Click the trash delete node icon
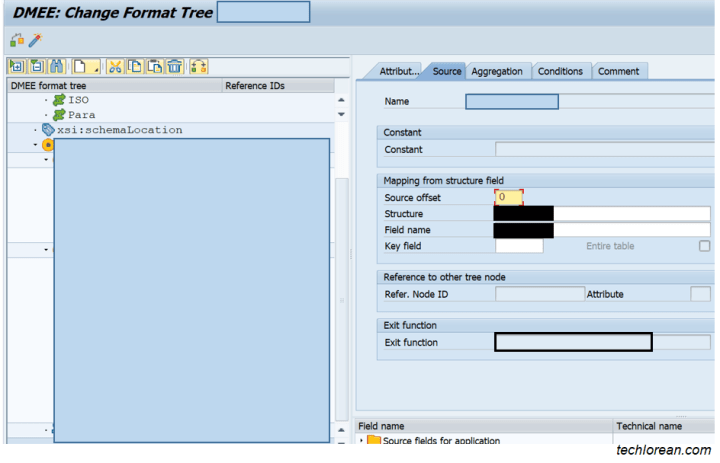This screenshot has width=720, height=463. point(174,67)
